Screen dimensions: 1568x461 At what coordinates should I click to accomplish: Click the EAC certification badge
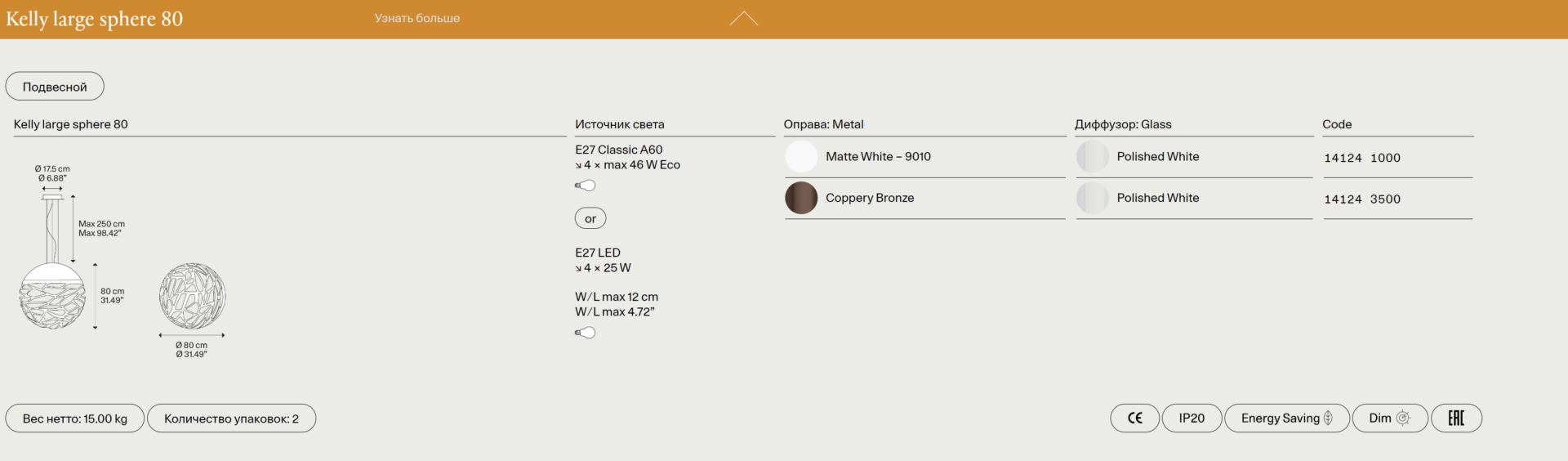(x=1456, y=418)
